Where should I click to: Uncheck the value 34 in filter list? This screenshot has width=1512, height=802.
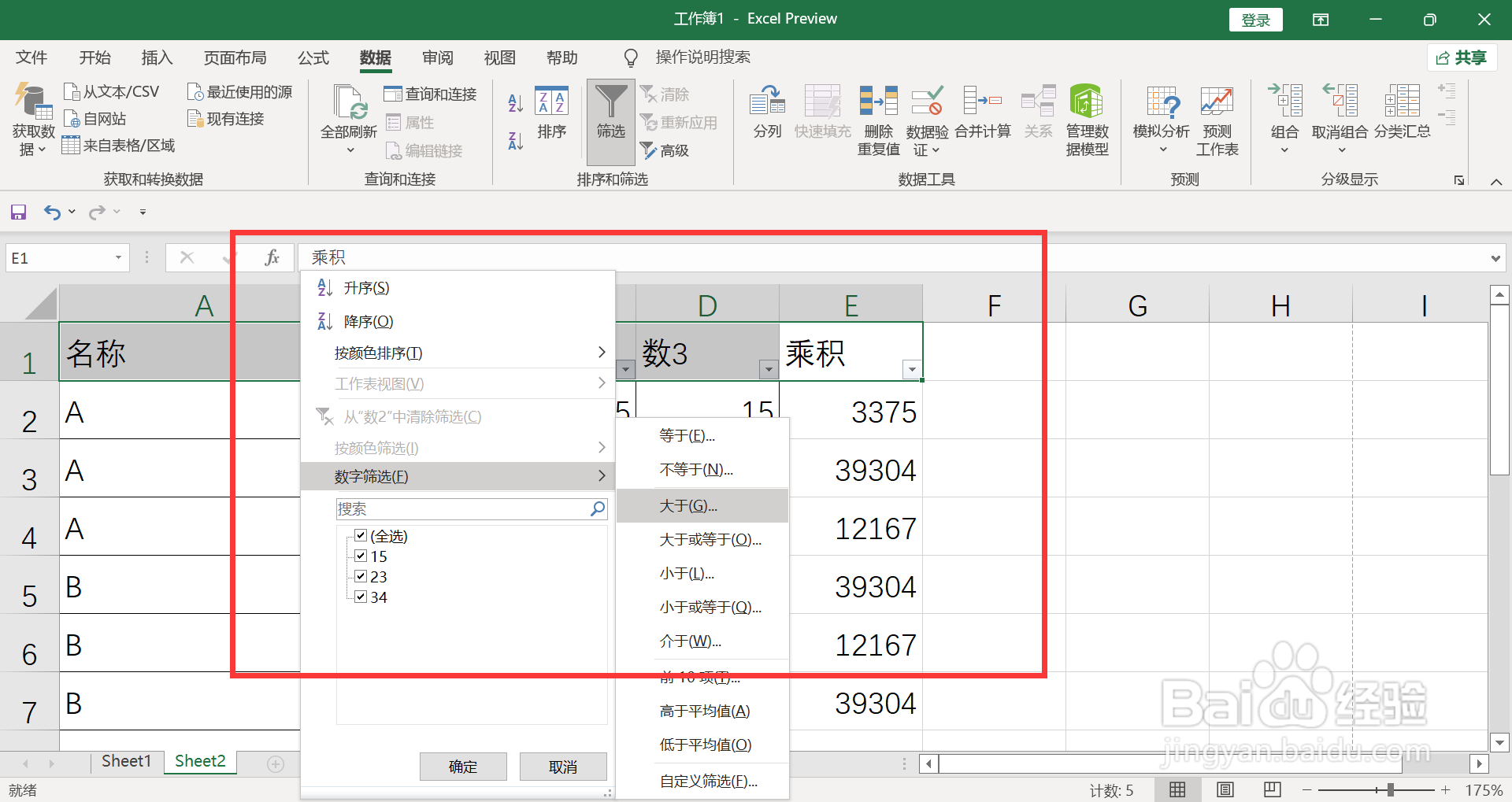[360, 597]
